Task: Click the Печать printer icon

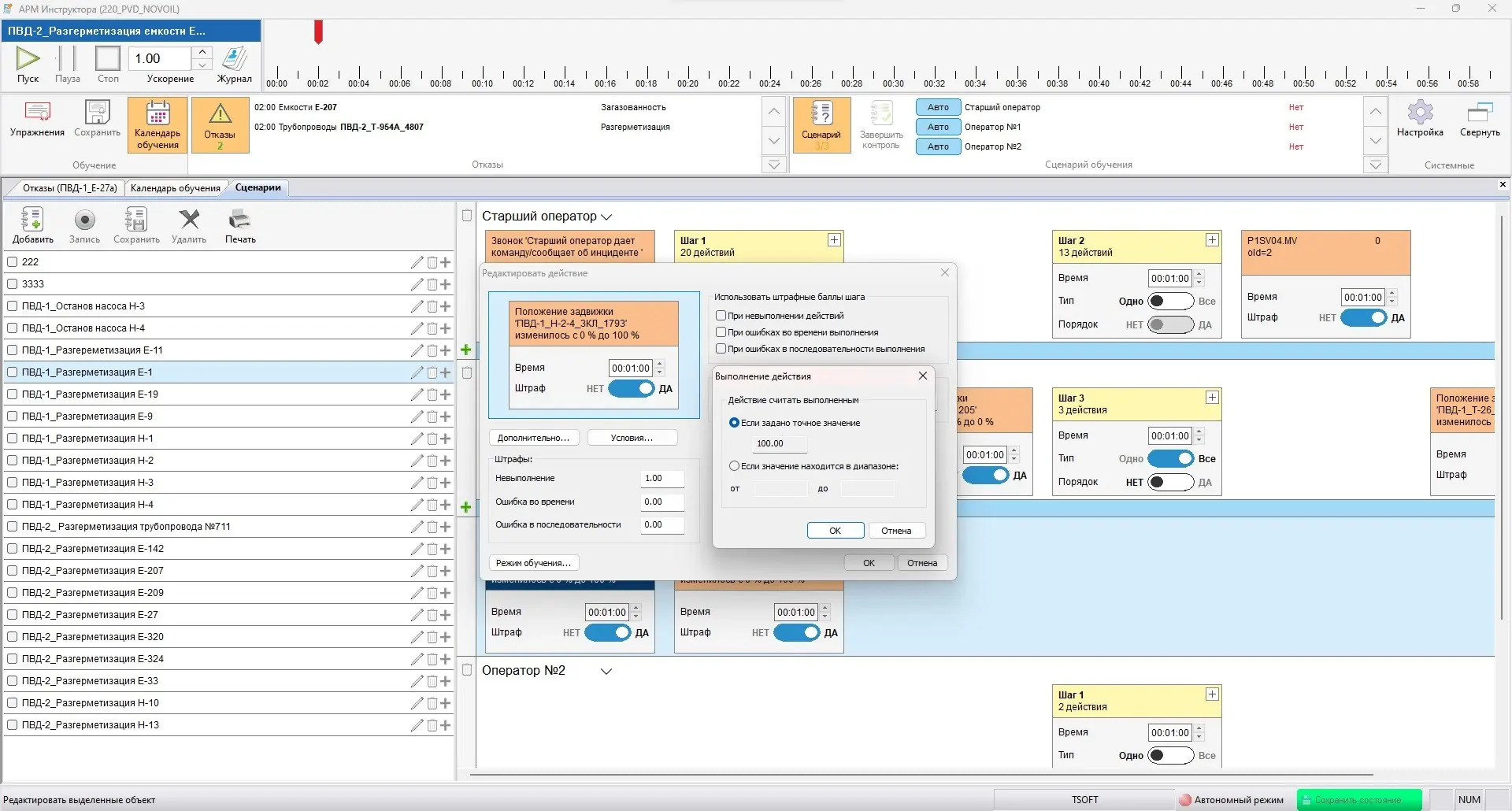Action: tap(240, 220)
